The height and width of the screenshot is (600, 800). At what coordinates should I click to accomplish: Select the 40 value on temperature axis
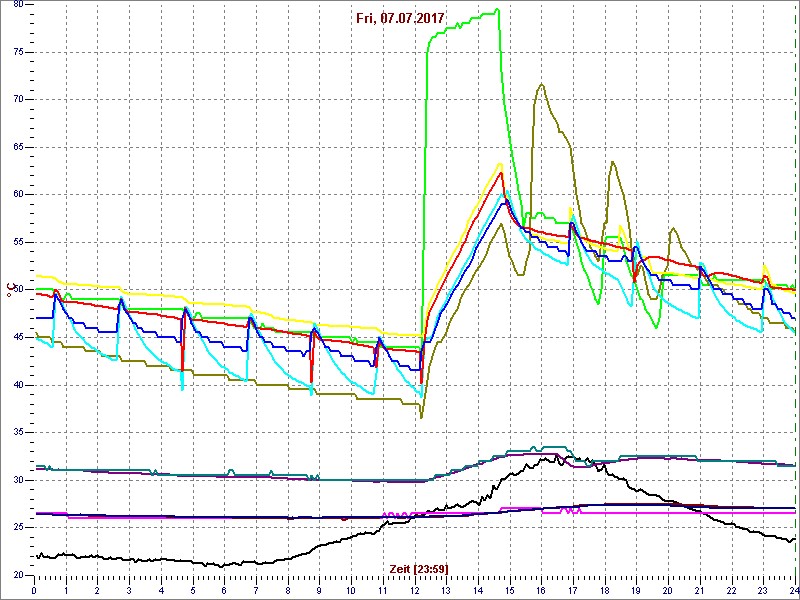(19, 385)
